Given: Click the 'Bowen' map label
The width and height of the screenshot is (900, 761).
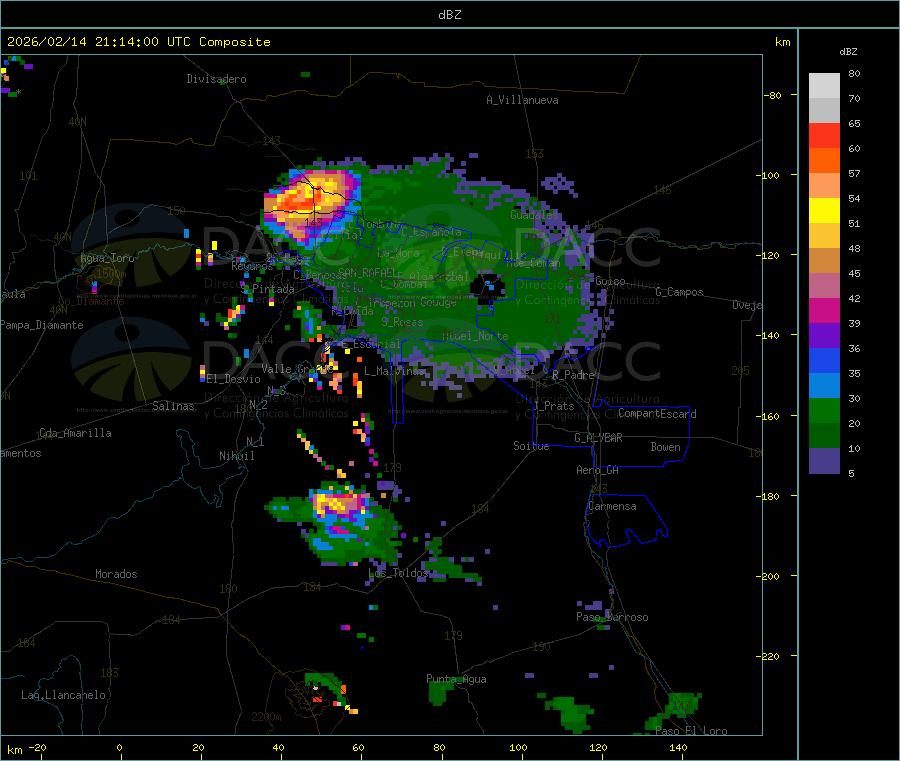Looking at the screenshot, I should tap(665, 447).
